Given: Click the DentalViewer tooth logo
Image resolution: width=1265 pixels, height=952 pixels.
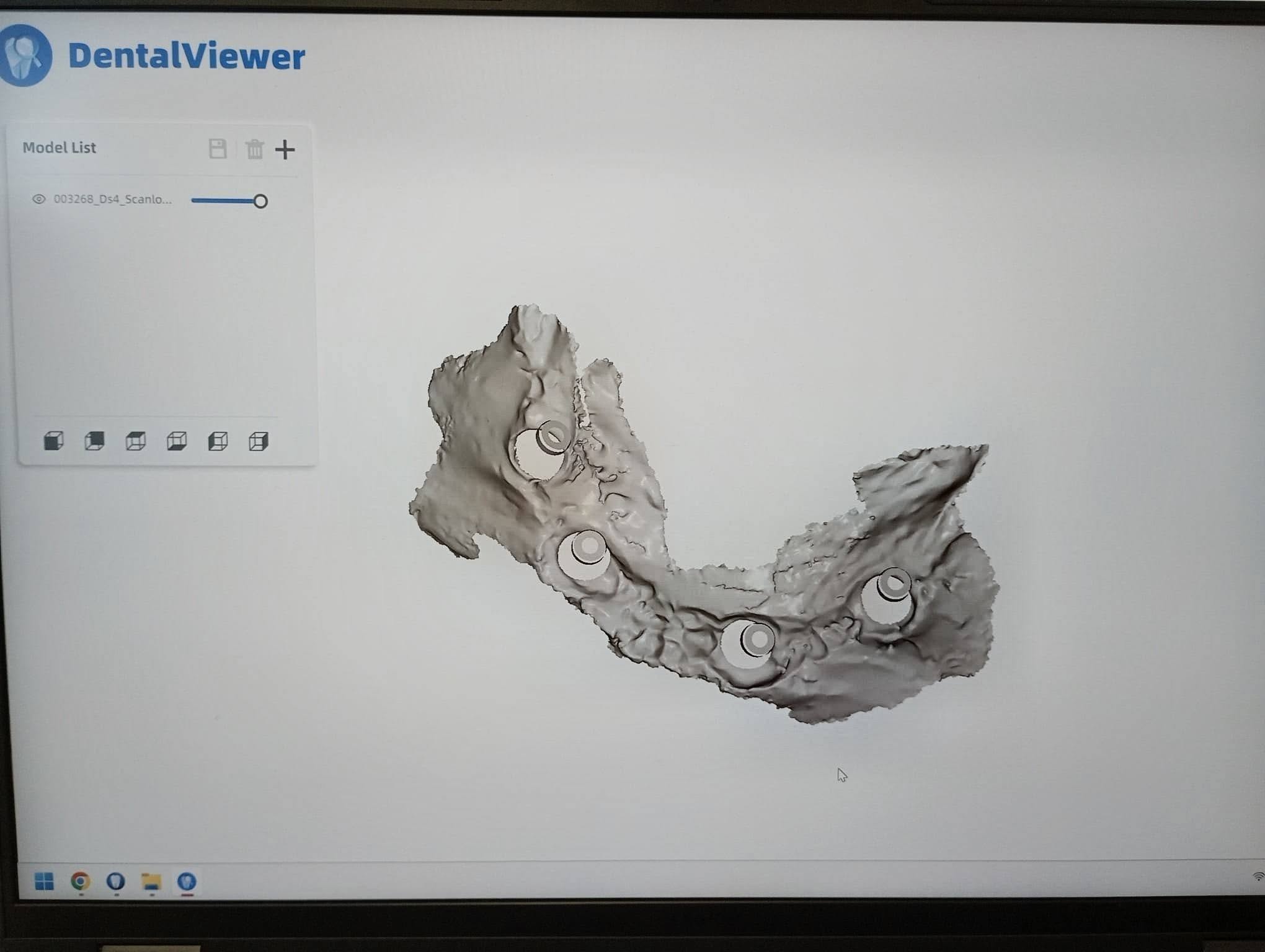Looking at the screenshot, I should point(25,56).
